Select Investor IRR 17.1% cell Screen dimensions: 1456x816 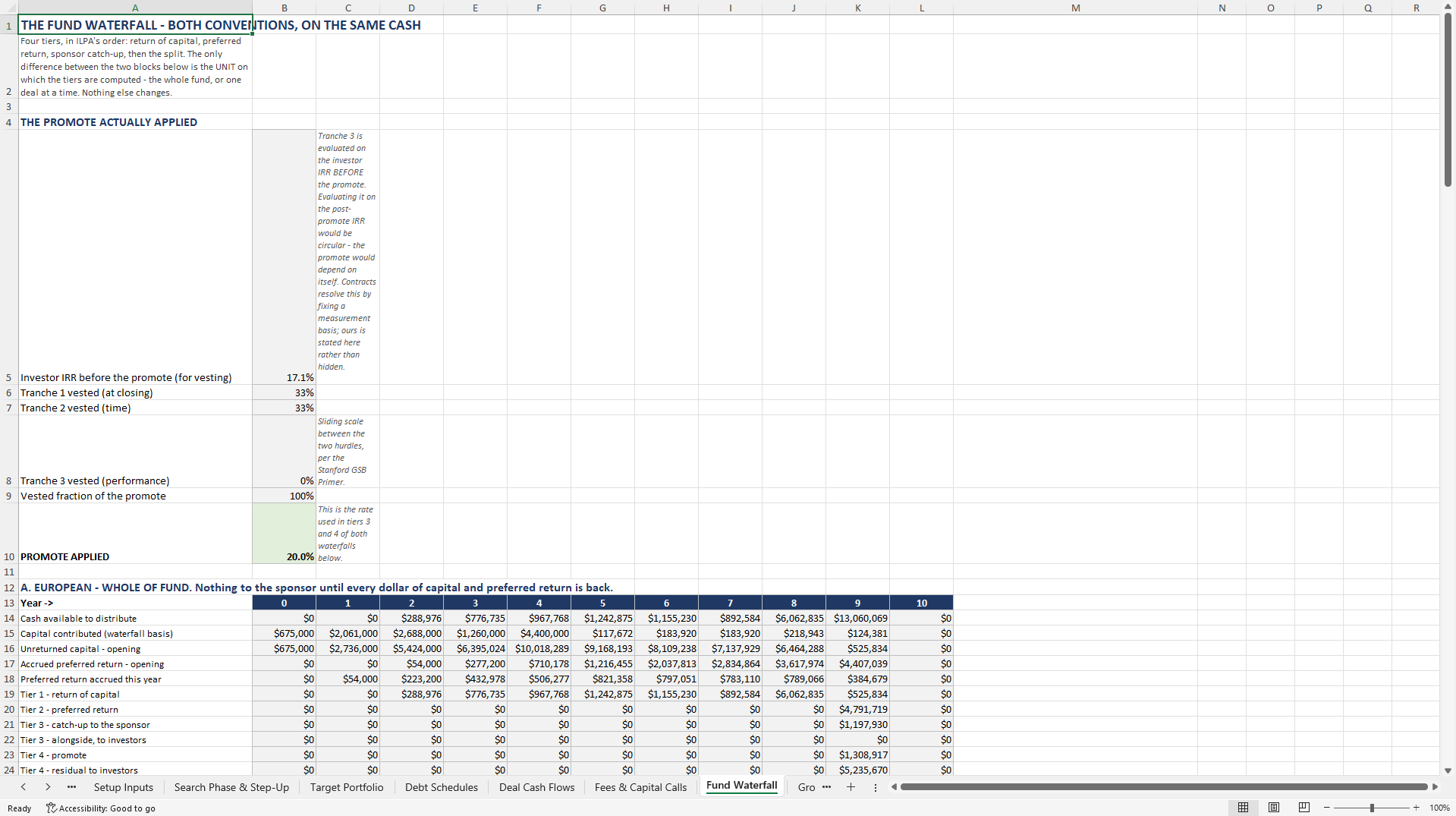click(x=284, y=257)
